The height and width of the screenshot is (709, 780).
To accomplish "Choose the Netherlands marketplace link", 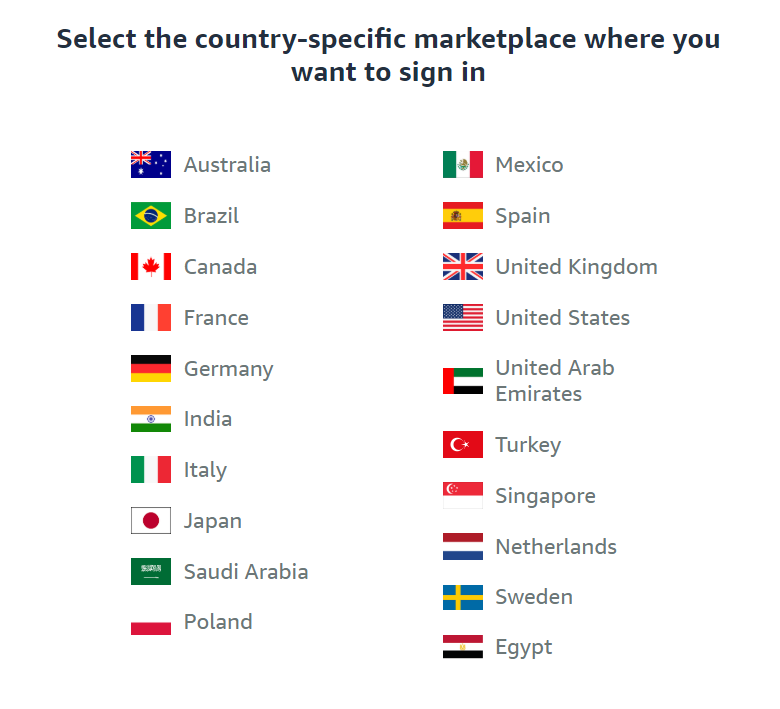I will point(556,546).
